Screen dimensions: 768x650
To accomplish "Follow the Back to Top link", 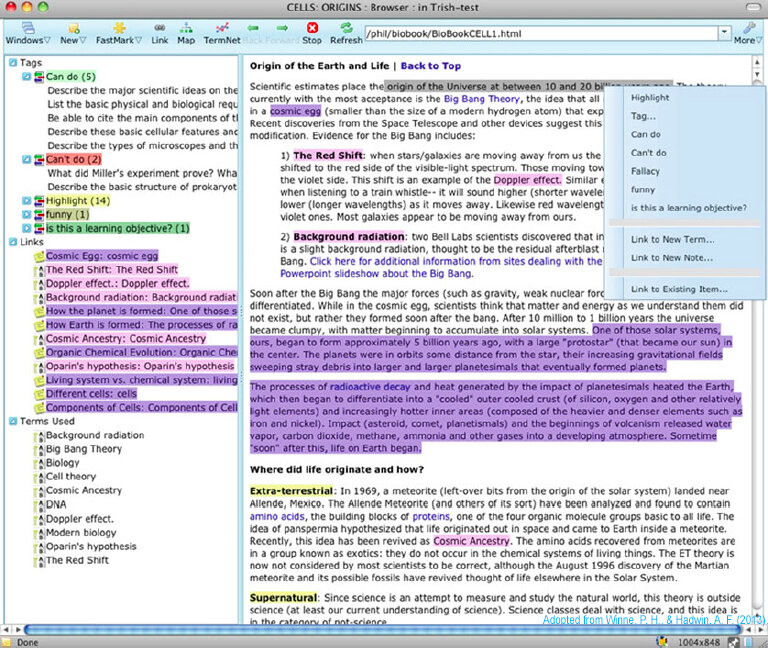I will (x=431, y=66).
